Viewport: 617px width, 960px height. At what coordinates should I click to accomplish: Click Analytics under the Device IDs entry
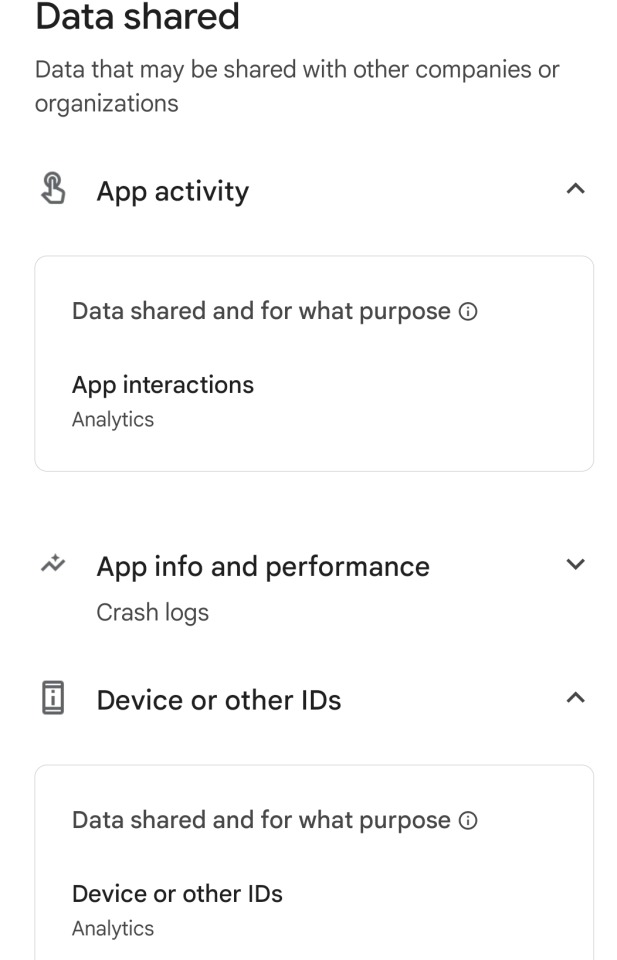pos(113,929)
